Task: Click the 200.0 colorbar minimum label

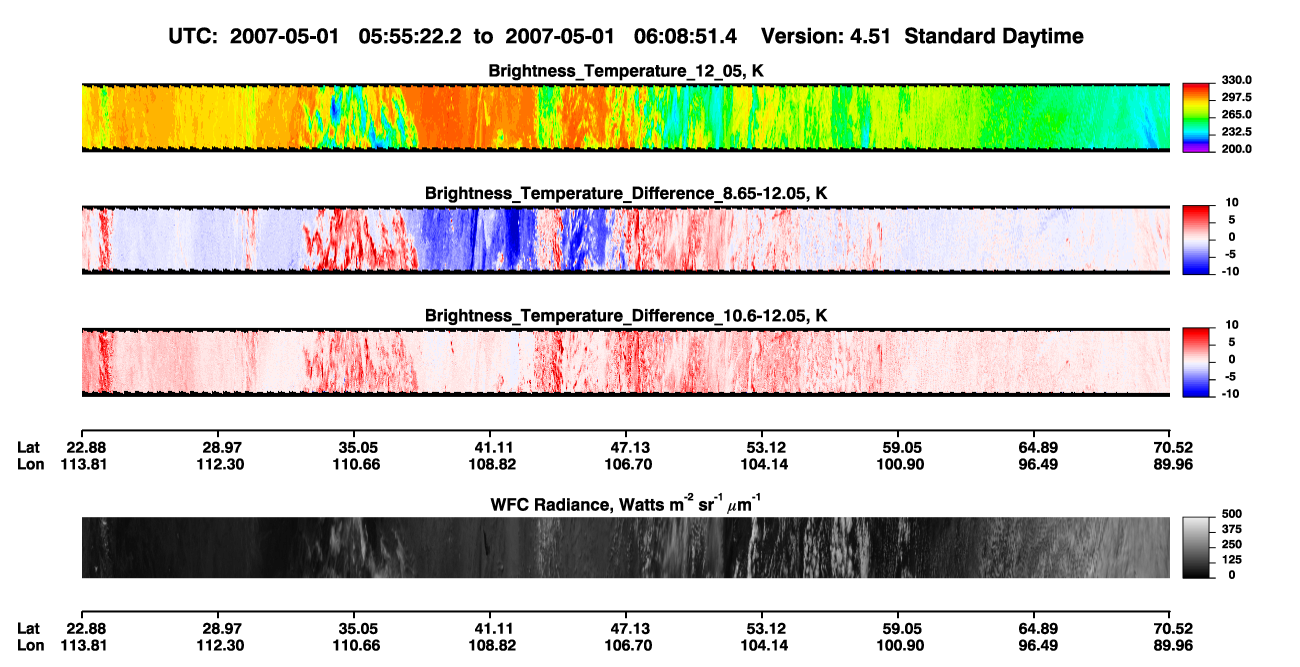Action: tap(1236, 148)
